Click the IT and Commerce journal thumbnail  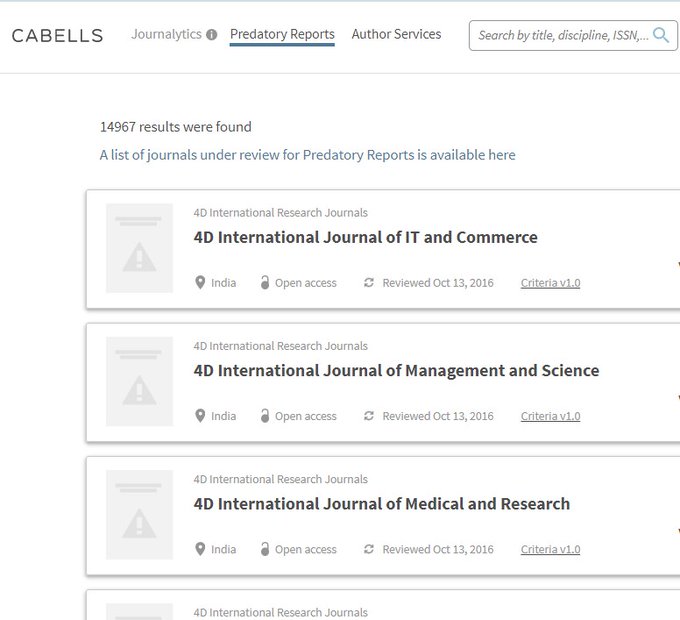139,248
